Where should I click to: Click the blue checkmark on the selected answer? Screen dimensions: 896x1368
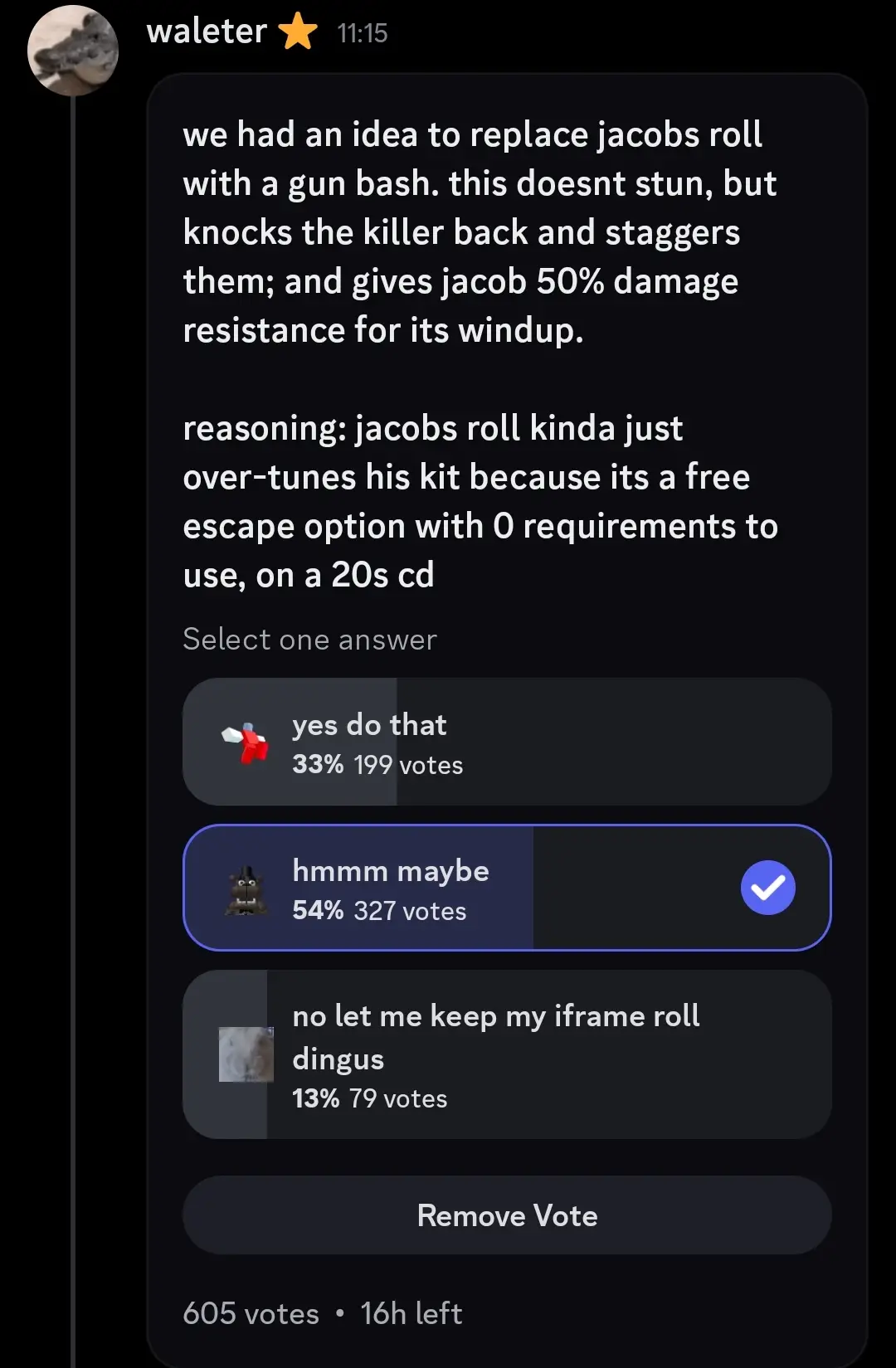(767, 887)
